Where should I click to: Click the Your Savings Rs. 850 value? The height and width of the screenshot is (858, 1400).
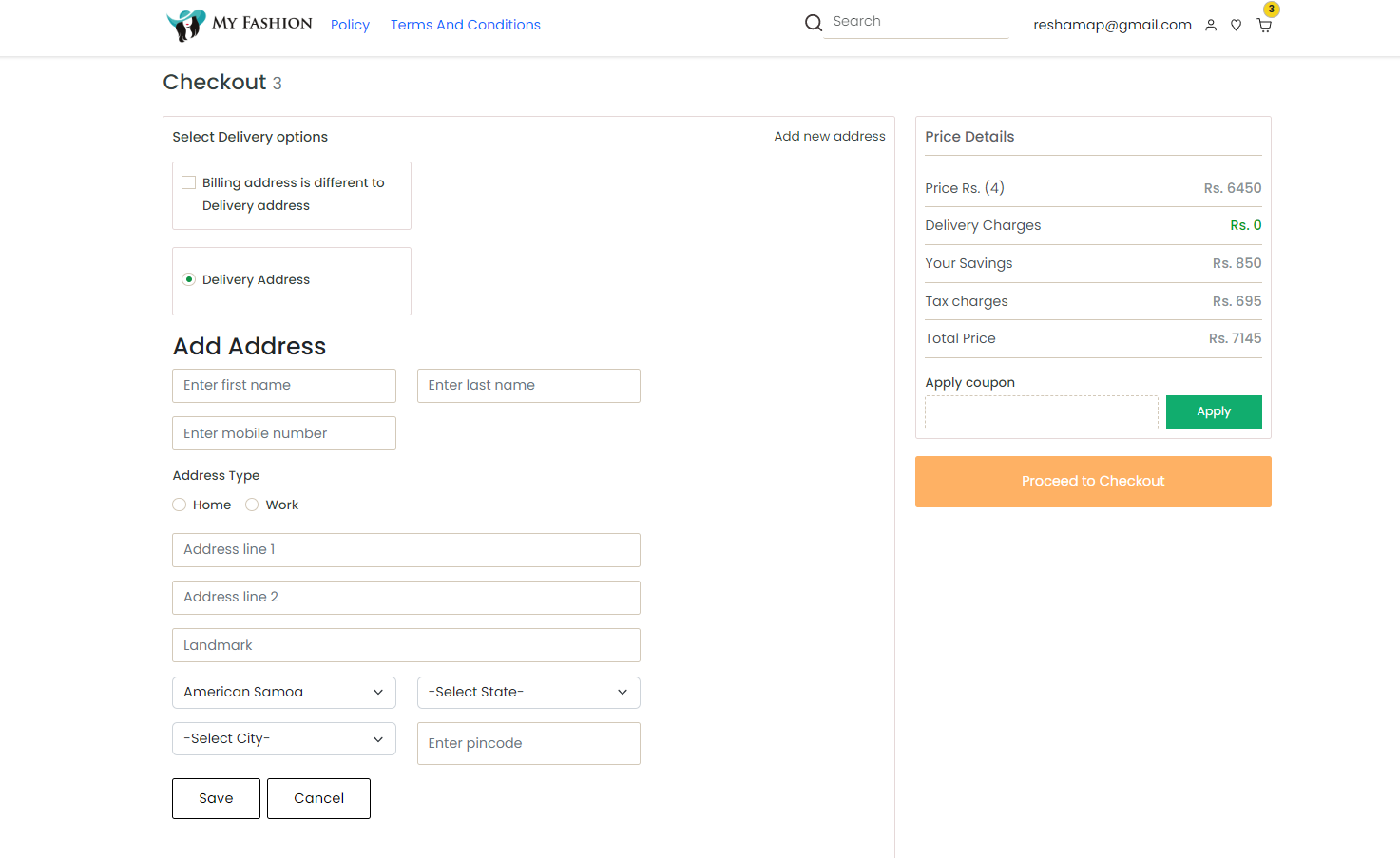1237,263
